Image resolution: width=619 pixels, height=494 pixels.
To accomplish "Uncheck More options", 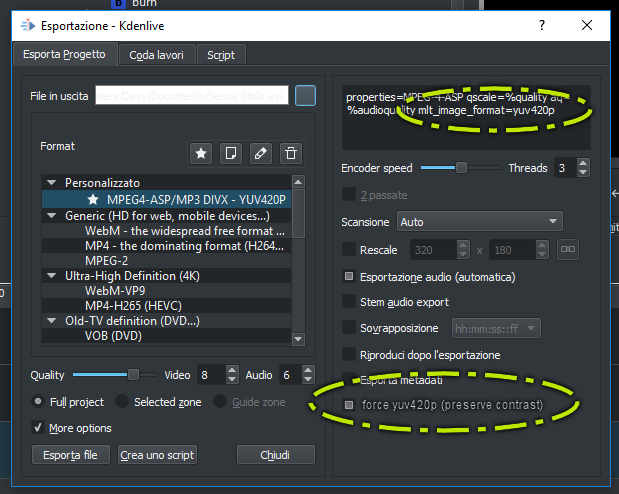I will (38, 428).
